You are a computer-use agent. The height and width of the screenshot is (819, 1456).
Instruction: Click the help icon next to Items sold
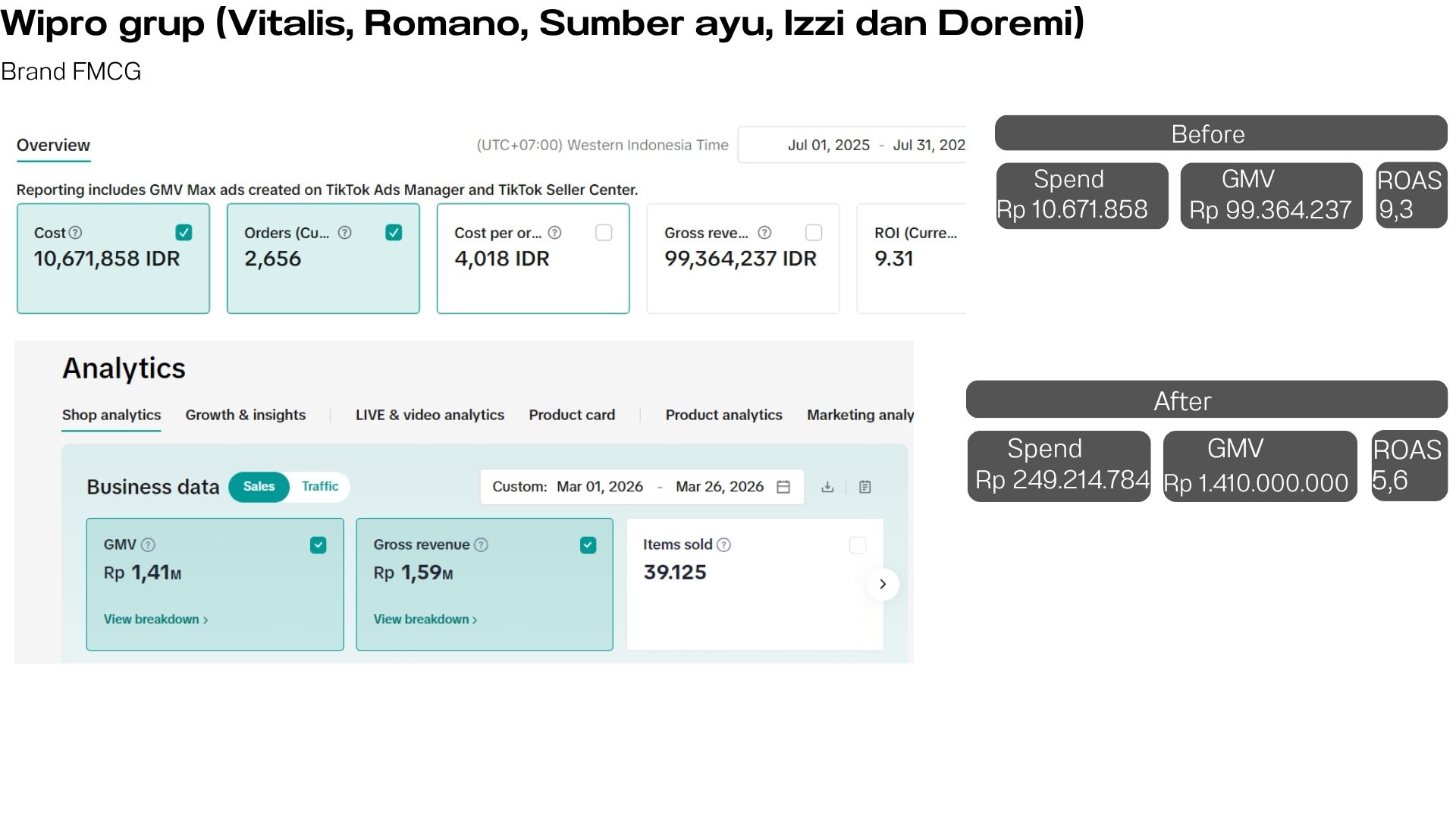point(723,544)
